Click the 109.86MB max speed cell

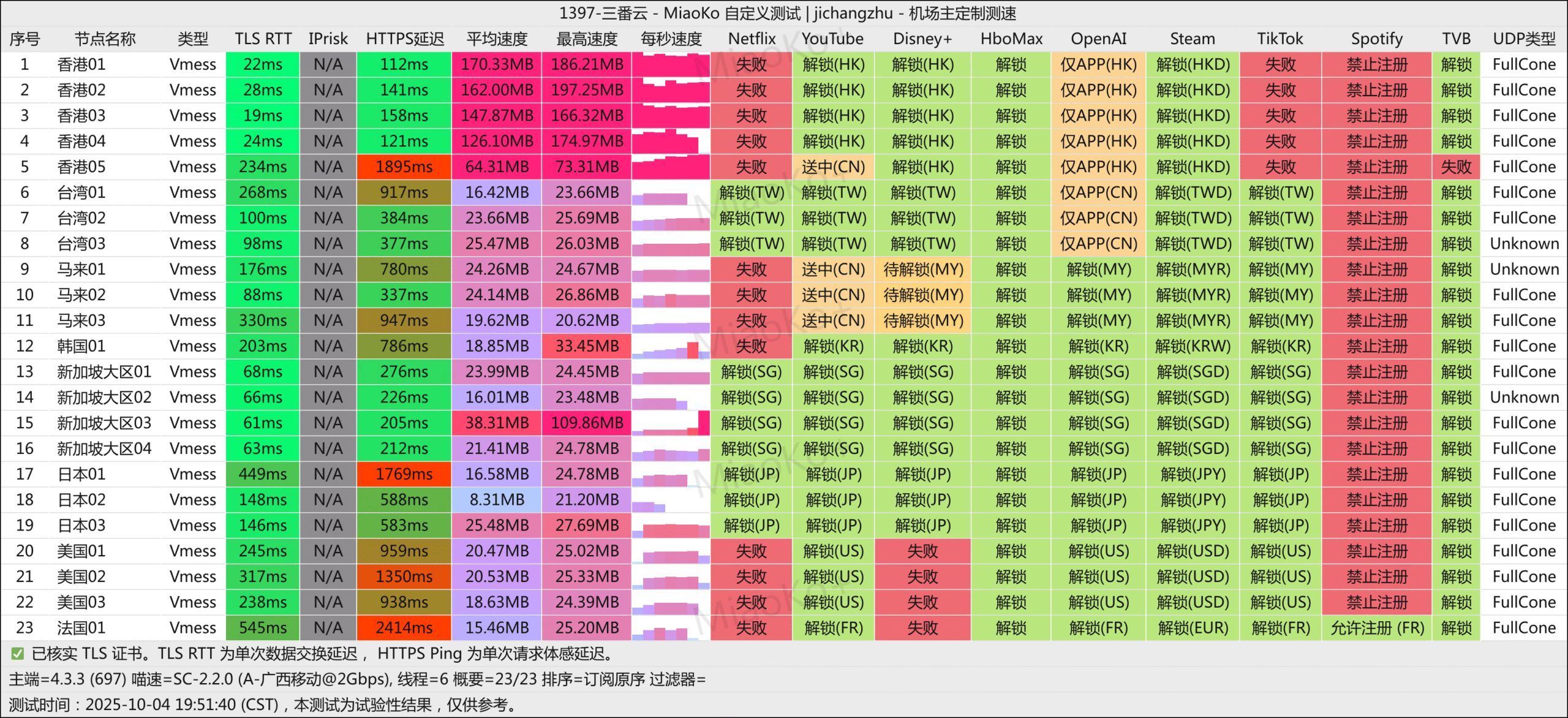(x=587, y=423)
